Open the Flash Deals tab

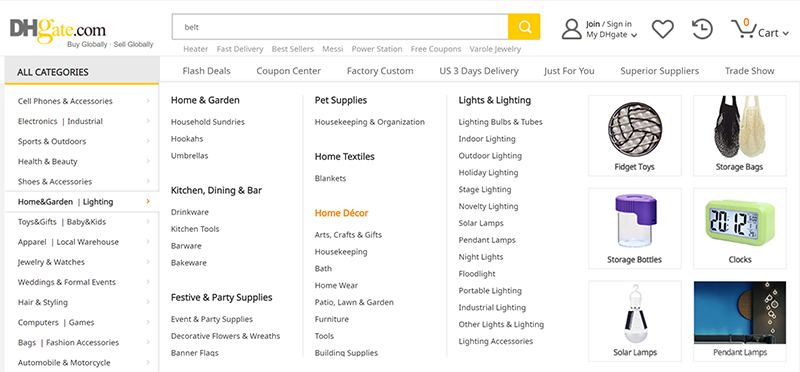click(x=207, y=71)
